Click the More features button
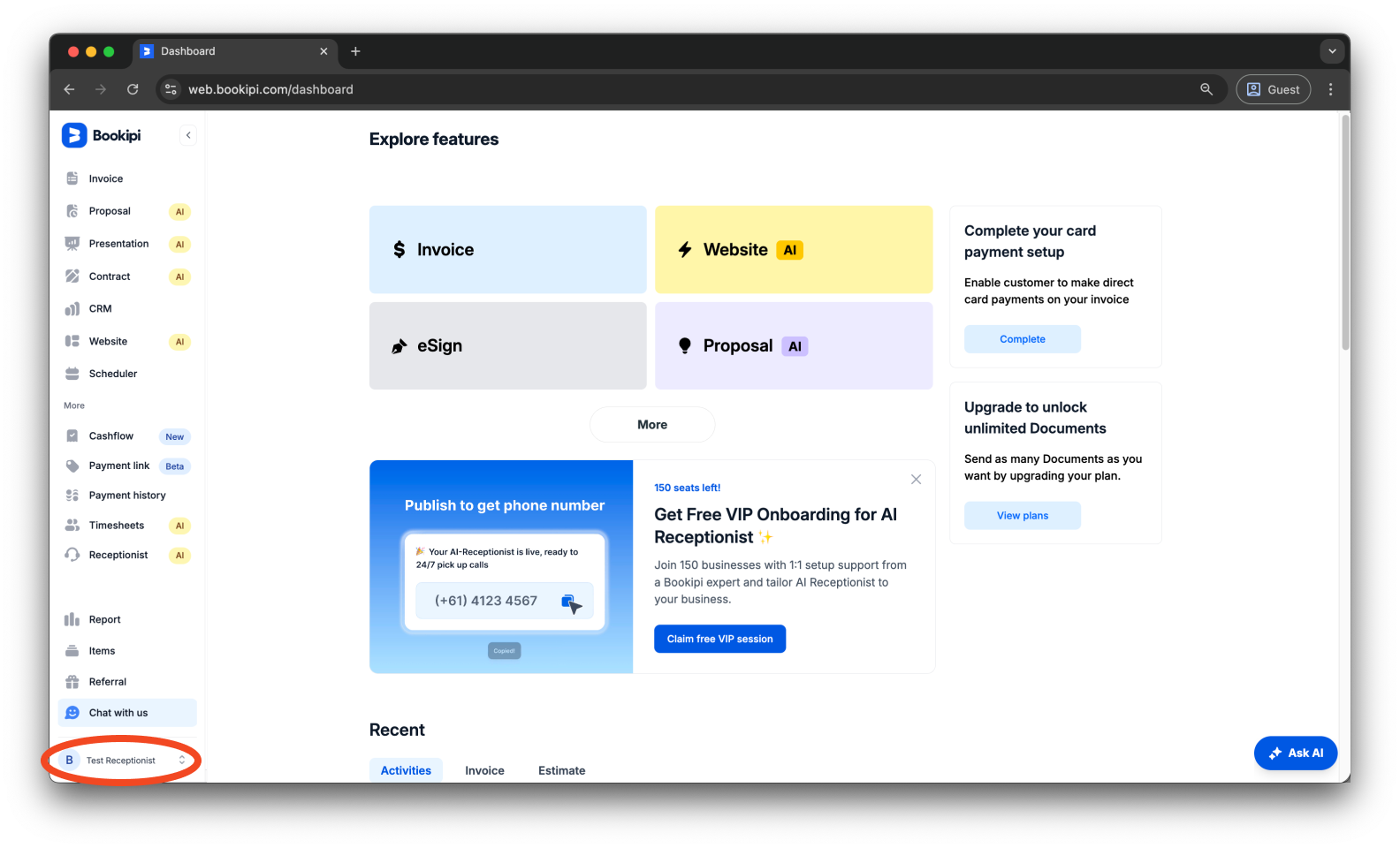1400x848 pixels. [652, 425]
